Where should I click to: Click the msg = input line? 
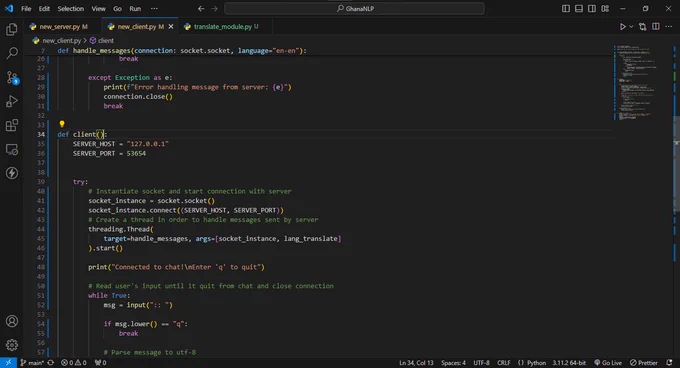(138, 305)
